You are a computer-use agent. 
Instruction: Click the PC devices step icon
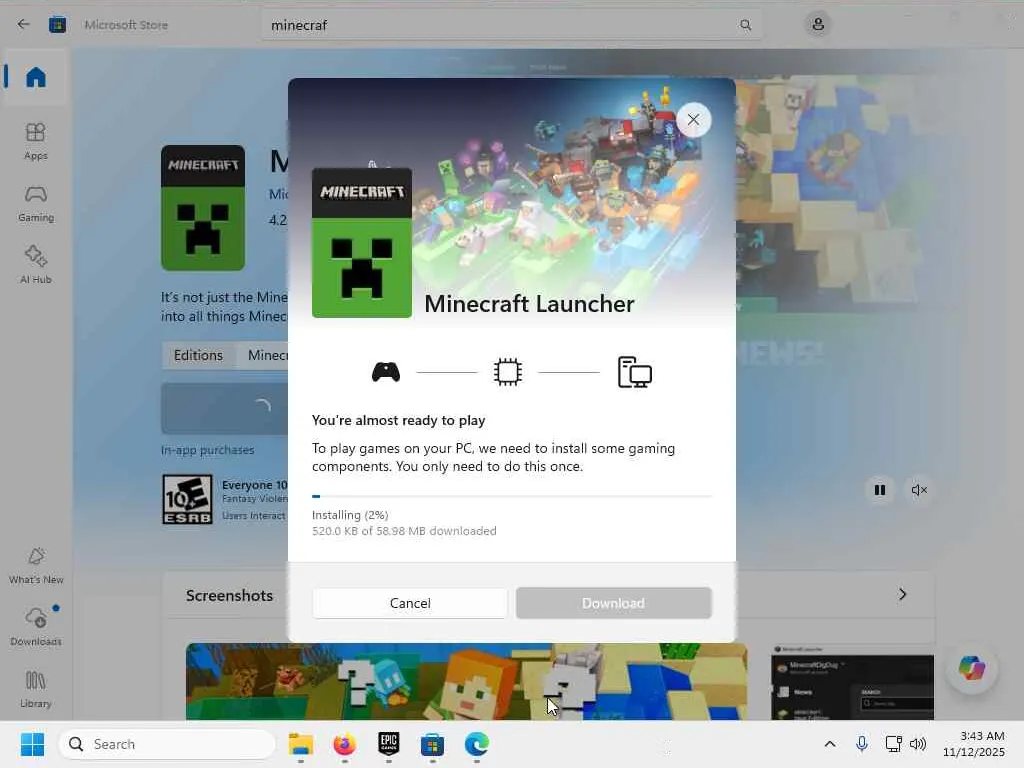[635, 372]
